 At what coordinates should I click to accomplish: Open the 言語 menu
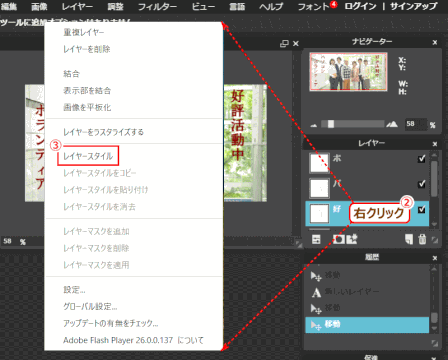click(x=237, y=6)
